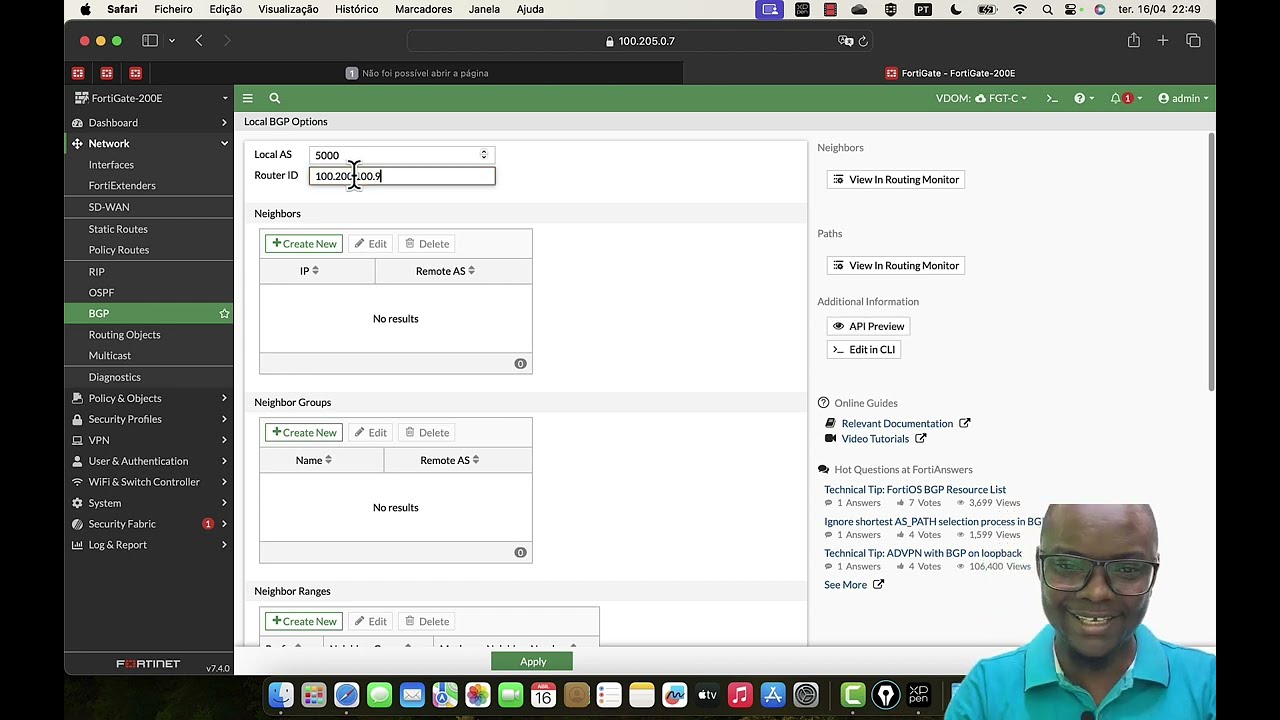Open Diagnostics page
The width and height of the screenshot is (1280, 720).
115,377
